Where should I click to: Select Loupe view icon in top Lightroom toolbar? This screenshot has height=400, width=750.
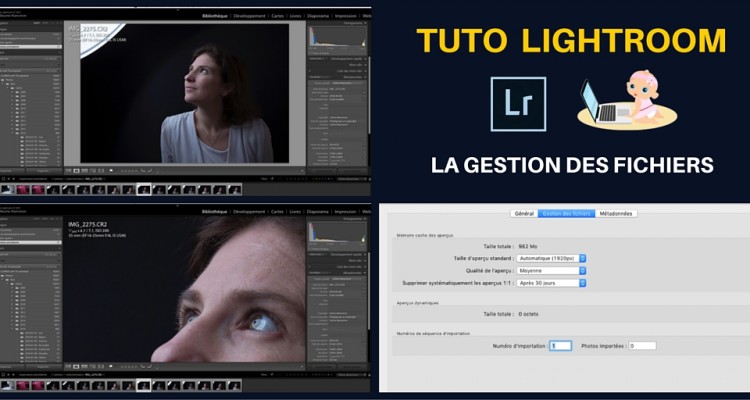77,171
